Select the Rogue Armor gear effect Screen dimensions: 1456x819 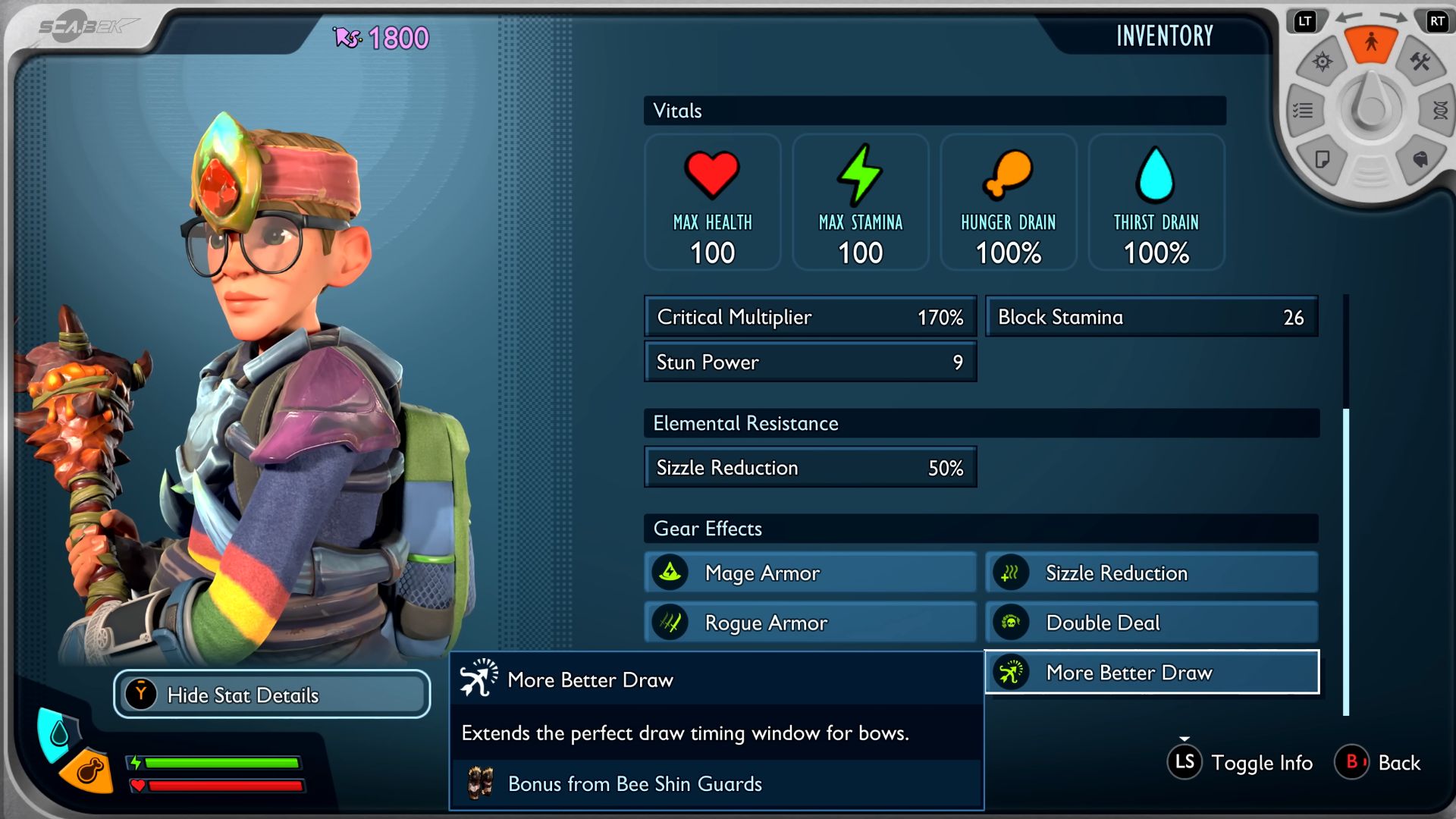pyautogui.click(x=810, y=623)
